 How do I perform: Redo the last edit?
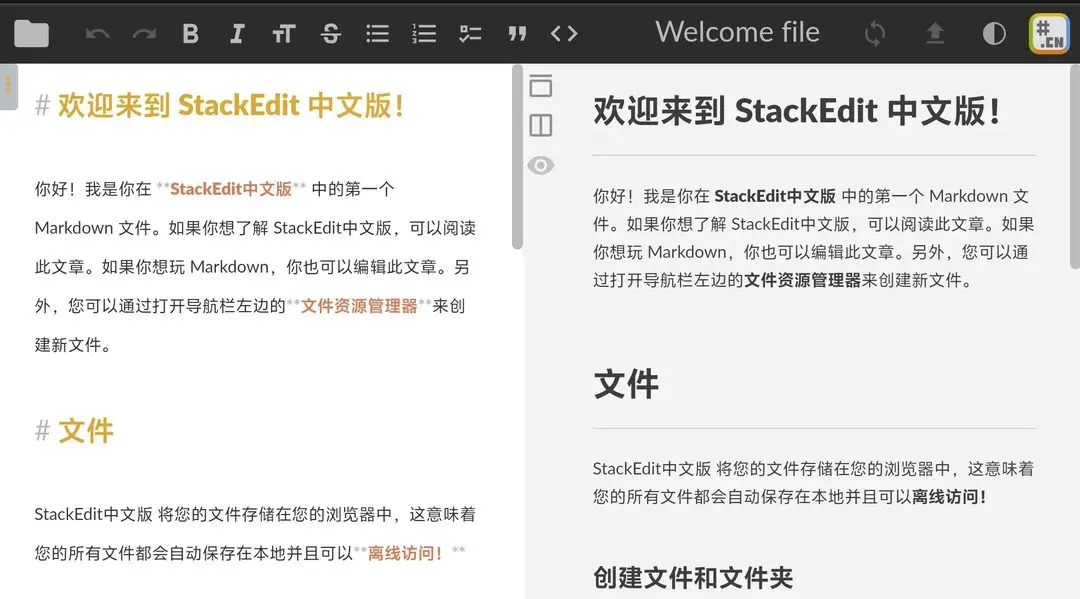[x=143, y=32]
